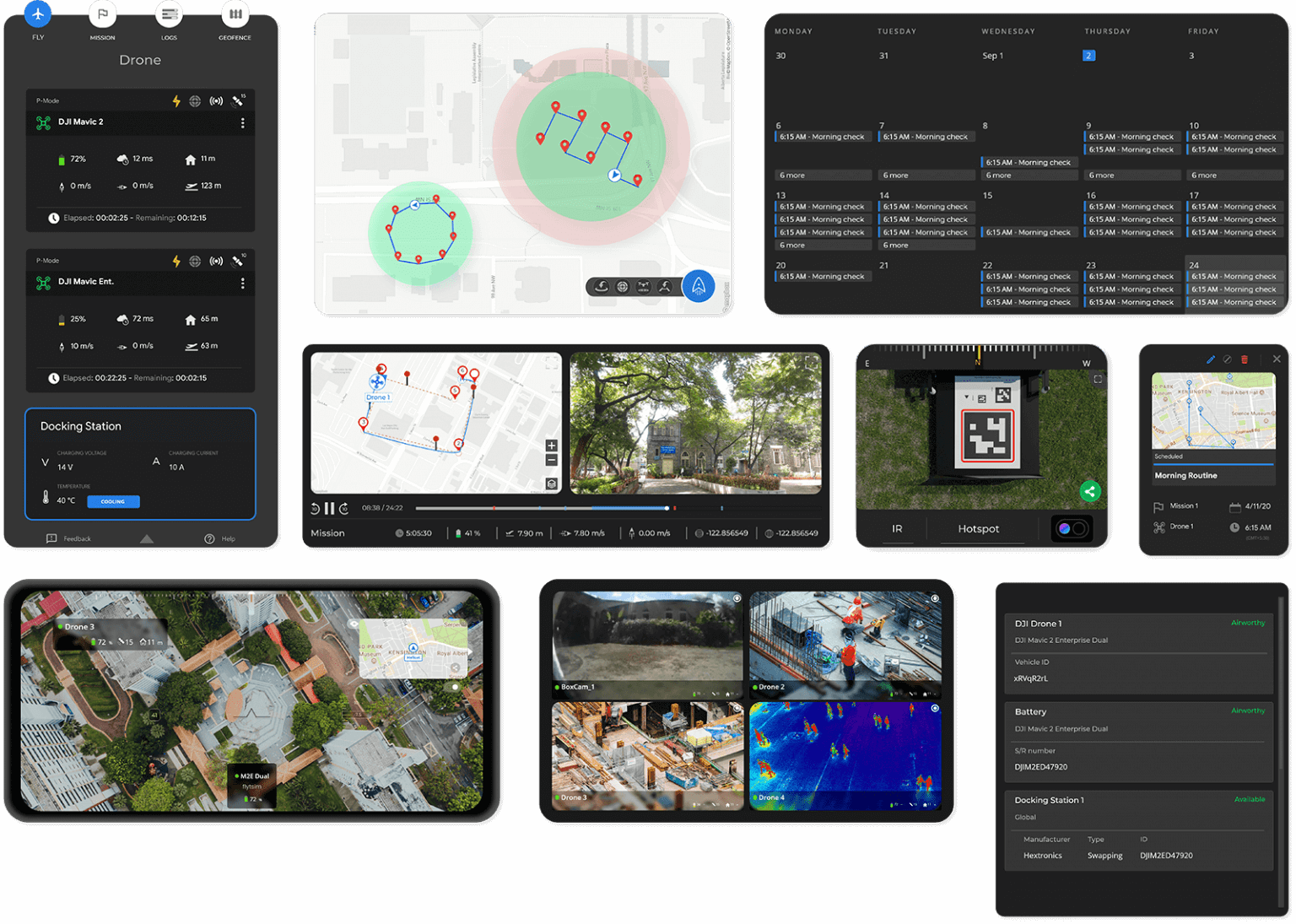Show 6 more events on Thursday the 9th
Image resolution: width=1296 pixels, height=924 pixels.
(x=1132, y=176)
